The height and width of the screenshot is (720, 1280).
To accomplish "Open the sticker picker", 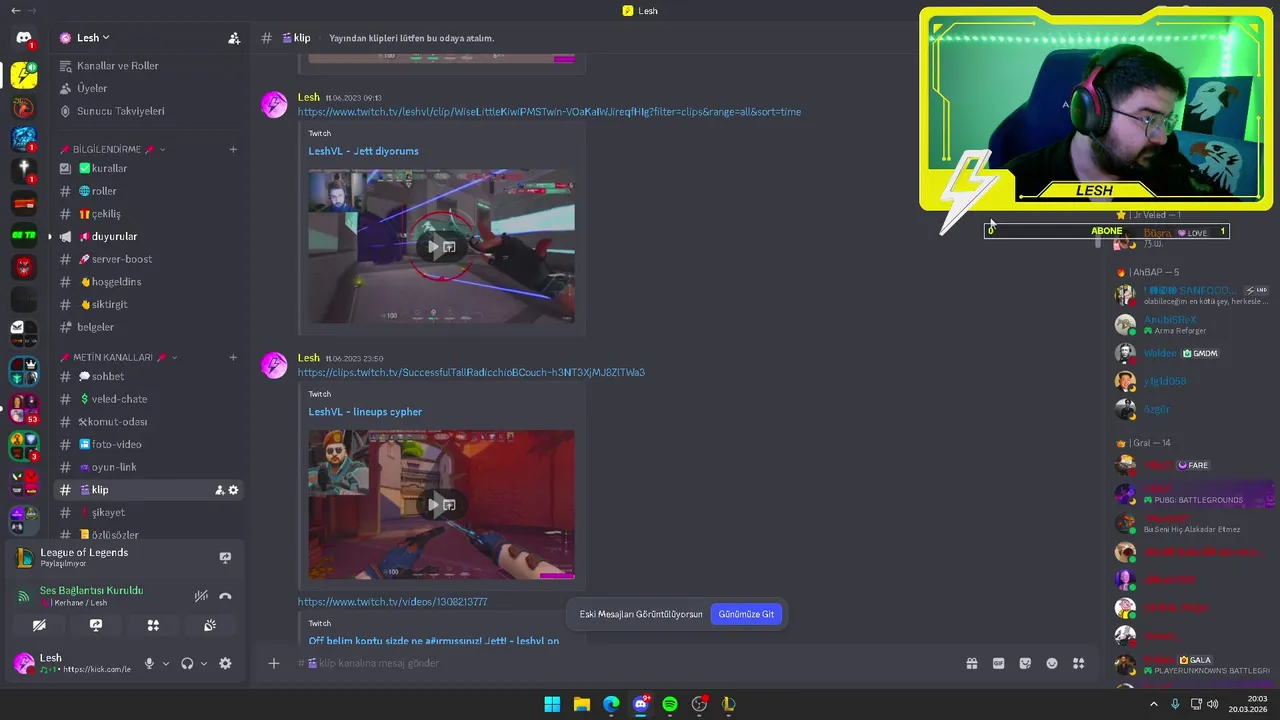I will (1025, 663).
